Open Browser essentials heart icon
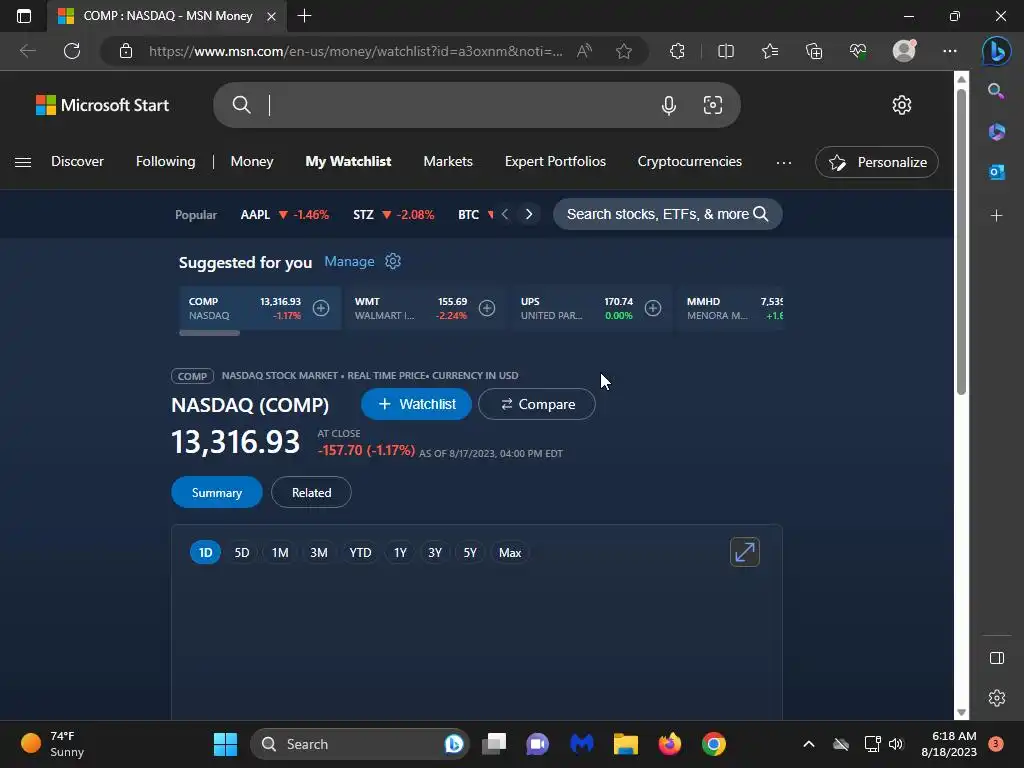 858,51
